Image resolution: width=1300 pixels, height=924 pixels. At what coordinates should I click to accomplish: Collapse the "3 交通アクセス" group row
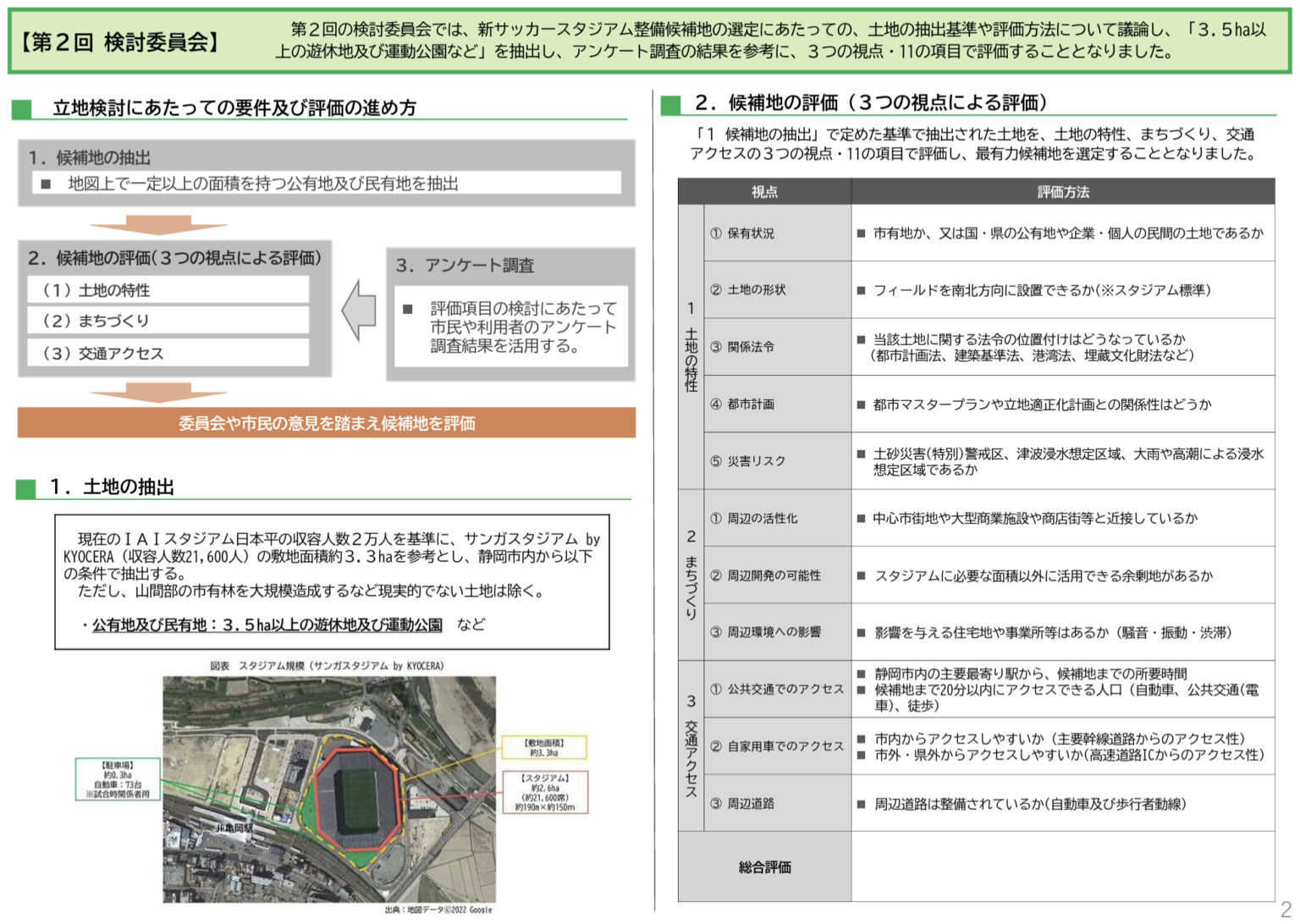tap(691, 747)
